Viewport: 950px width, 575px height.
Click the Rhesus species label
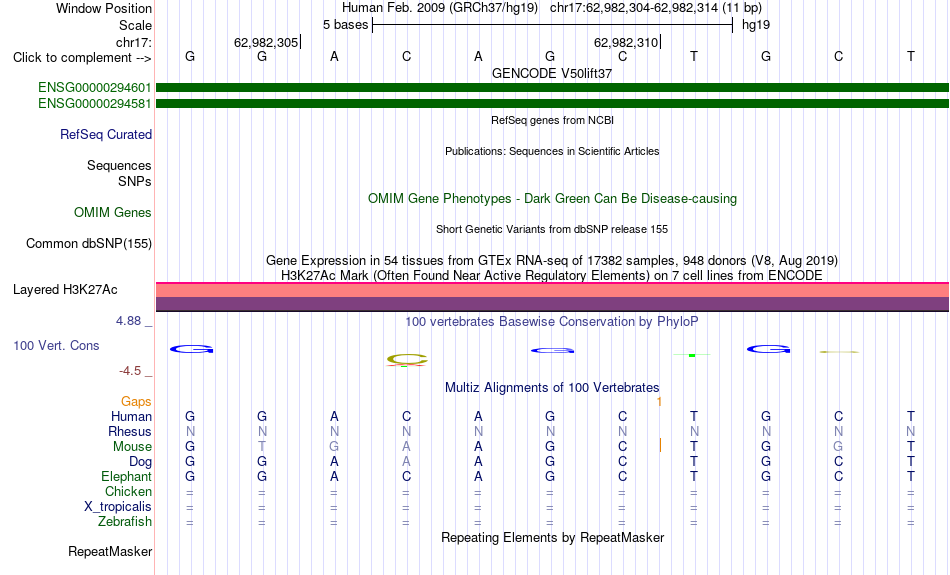coord(130,431)
